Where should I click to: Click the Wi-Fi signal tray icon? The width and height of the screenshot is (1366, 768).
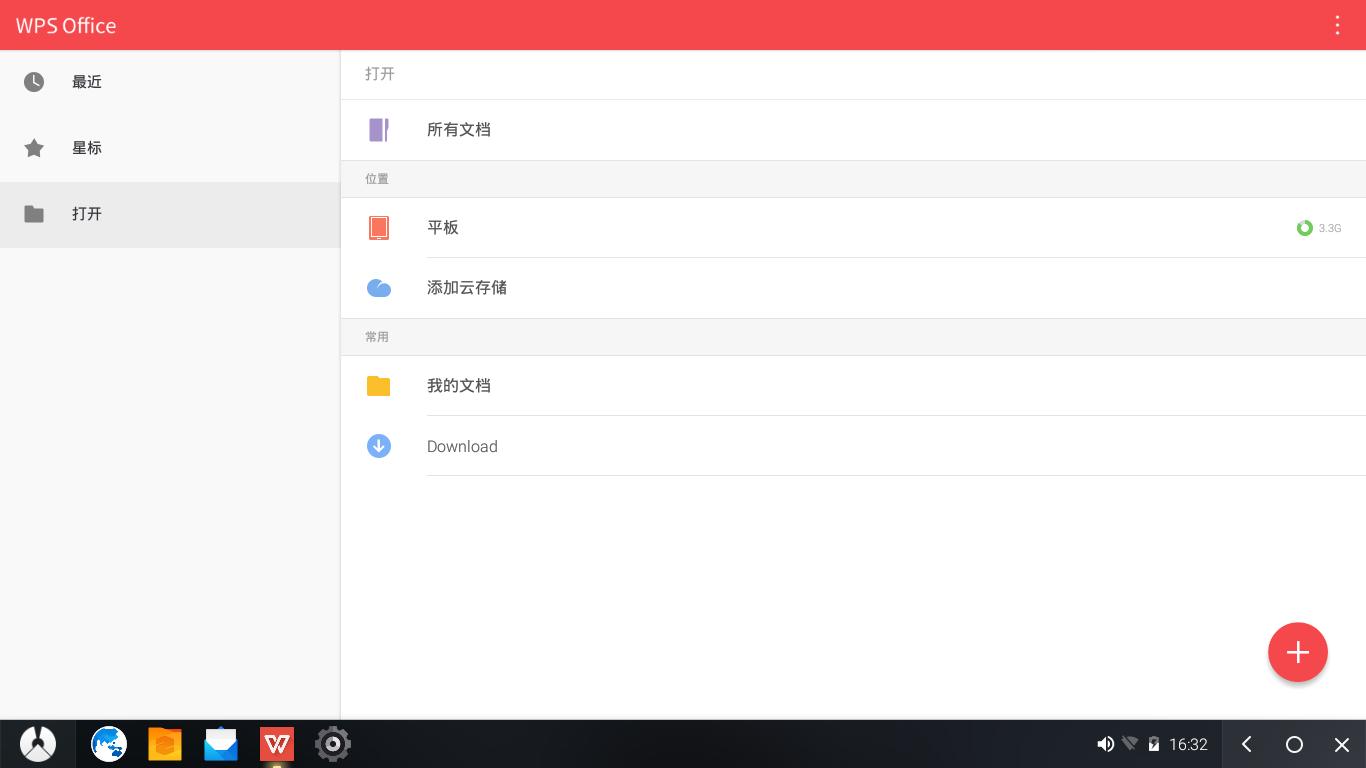(x=1130, y=744)
